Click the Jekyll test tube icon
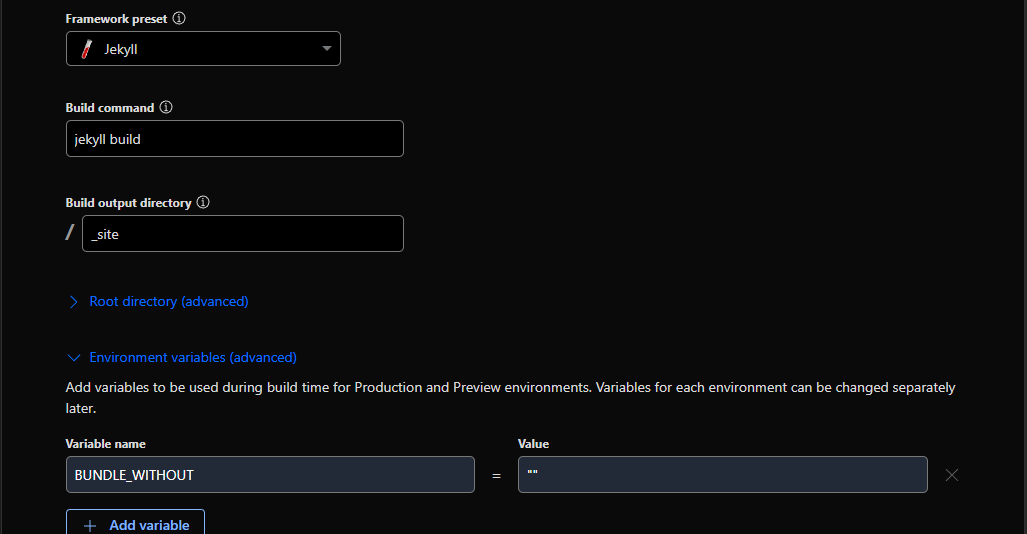Viewport: 1027px width, 534px height. [87, 49]
